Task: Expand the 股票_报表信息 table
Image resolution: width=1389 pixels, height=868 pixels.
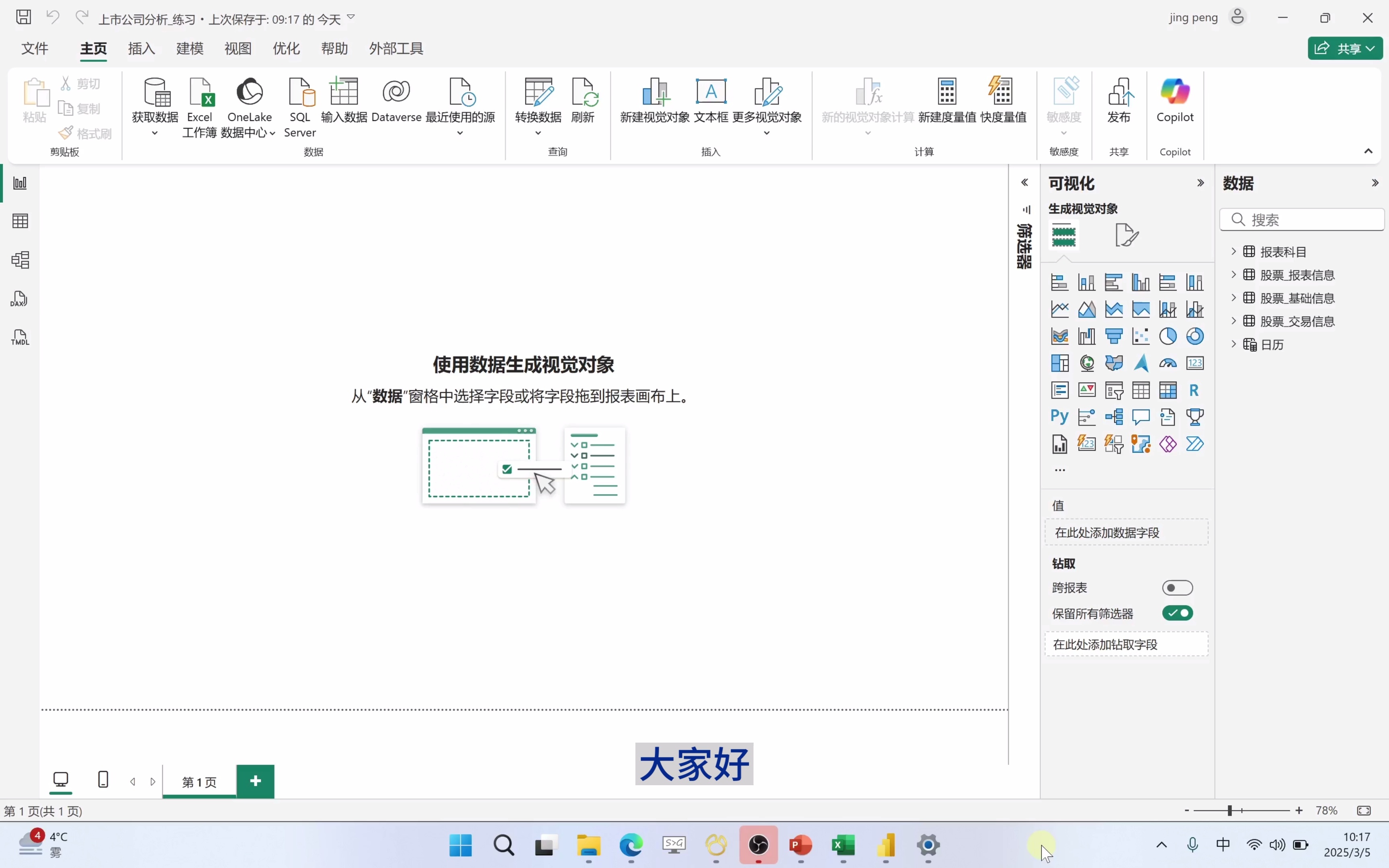Action: click(x=1234, y=274)
